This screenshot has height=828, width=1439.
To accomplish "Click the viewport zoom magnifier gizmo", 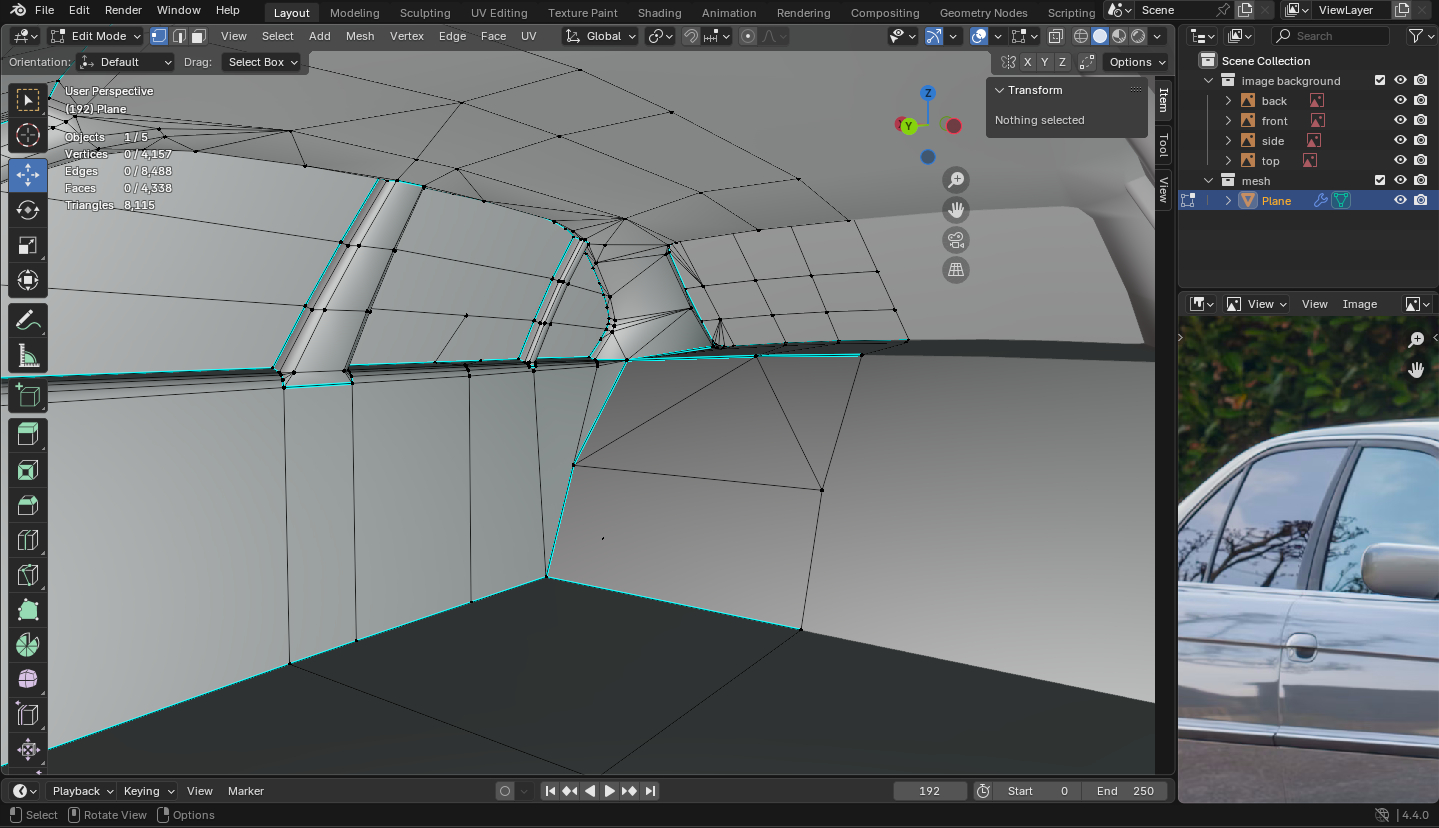I will (x=956, y=180).
